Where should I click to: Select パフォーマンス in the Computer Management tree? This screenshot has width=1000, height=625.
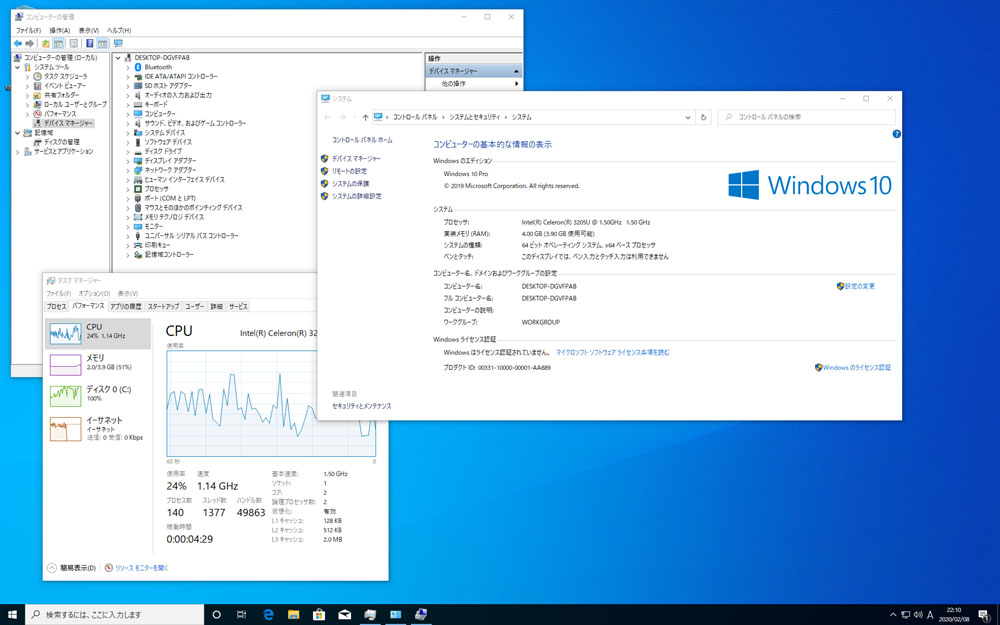pyautogui.click(x=60, y=114)
